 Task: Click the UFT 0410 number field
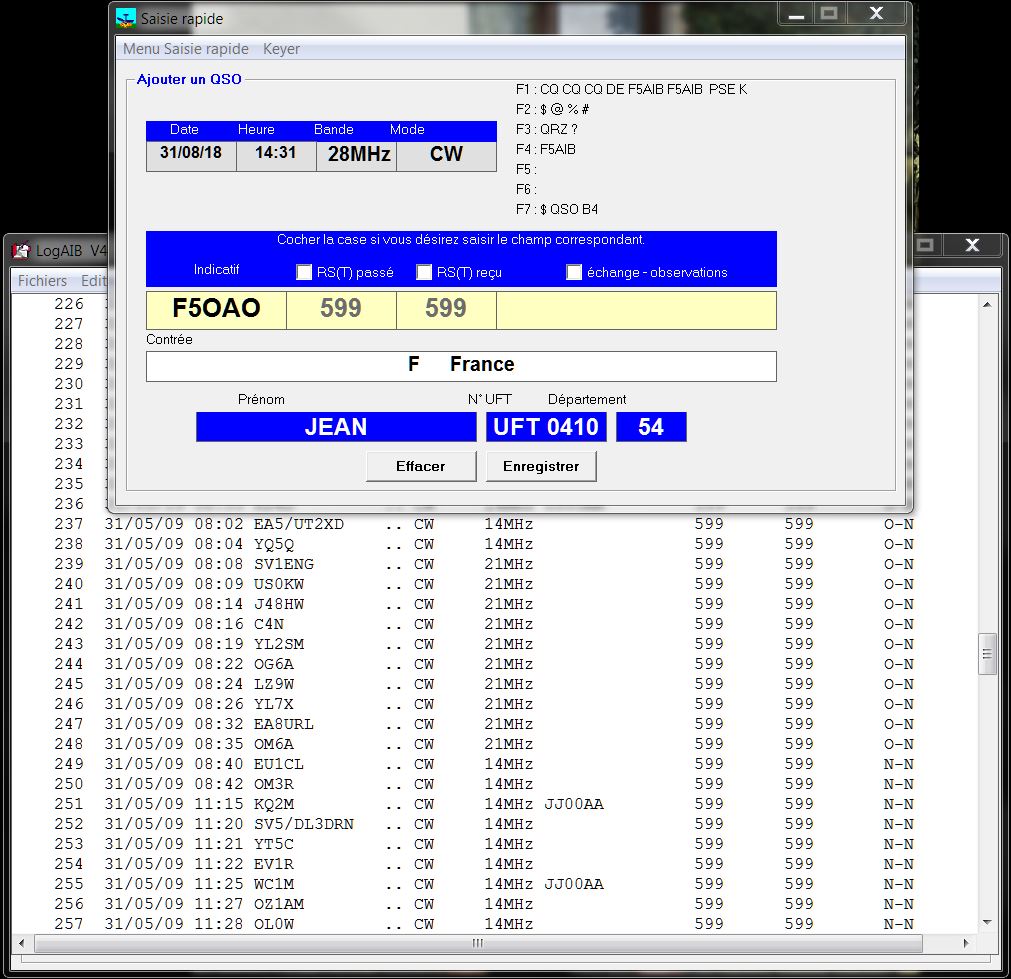click(x=546, y=427)
